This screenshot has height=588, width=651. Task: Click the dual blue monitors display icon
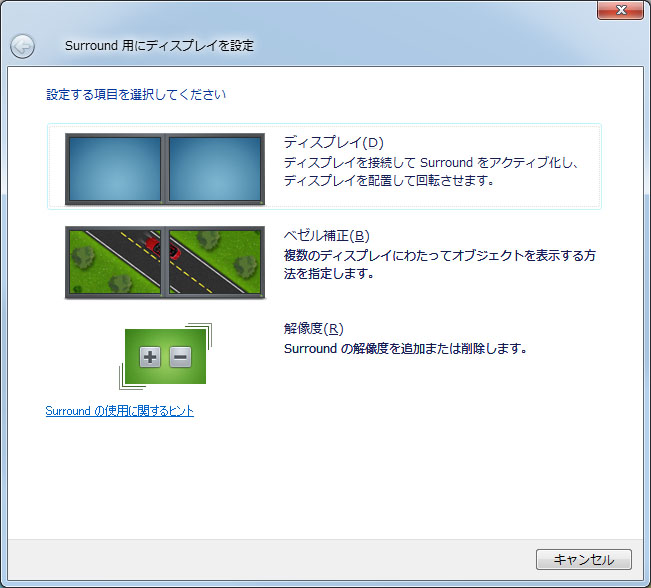click(165, 169)
